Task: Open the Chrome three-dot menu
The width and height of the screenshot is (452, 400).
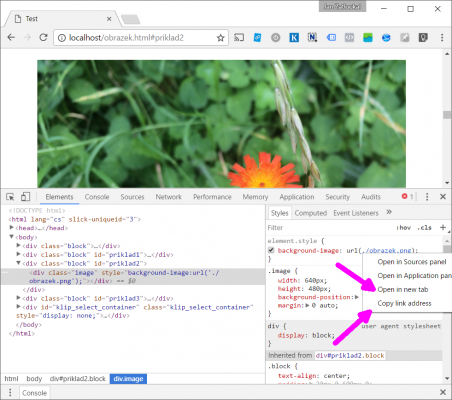Action: pos(442,37)
